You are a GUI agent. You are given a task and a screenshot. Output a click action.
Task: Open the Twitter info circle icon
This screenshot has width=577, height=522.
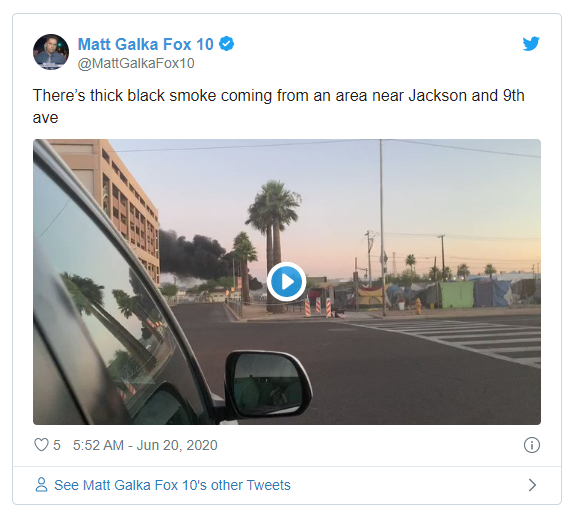pos(532,445)
